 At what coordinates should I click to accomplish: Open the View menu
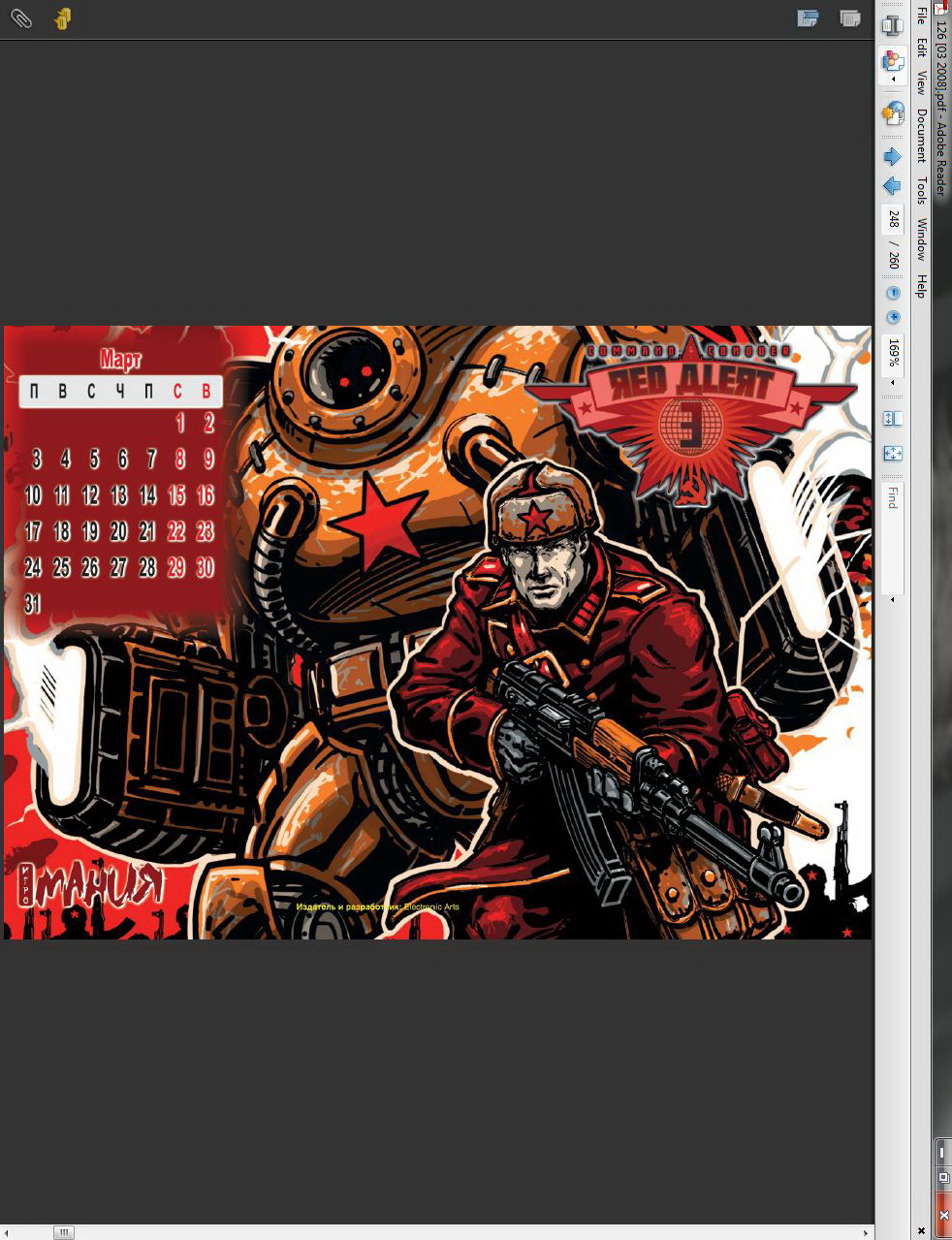coord(921,82)
